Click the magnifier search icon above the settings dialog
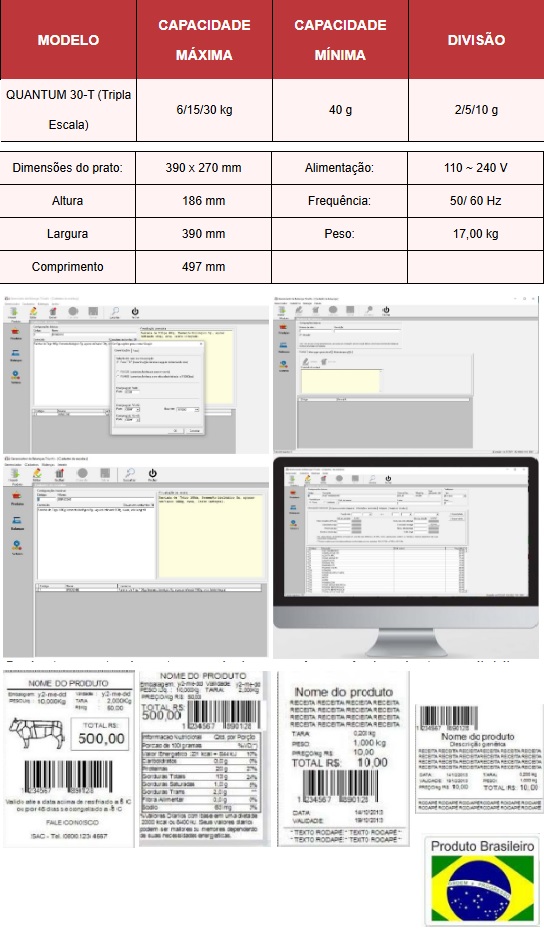 (x=115, y=311)
